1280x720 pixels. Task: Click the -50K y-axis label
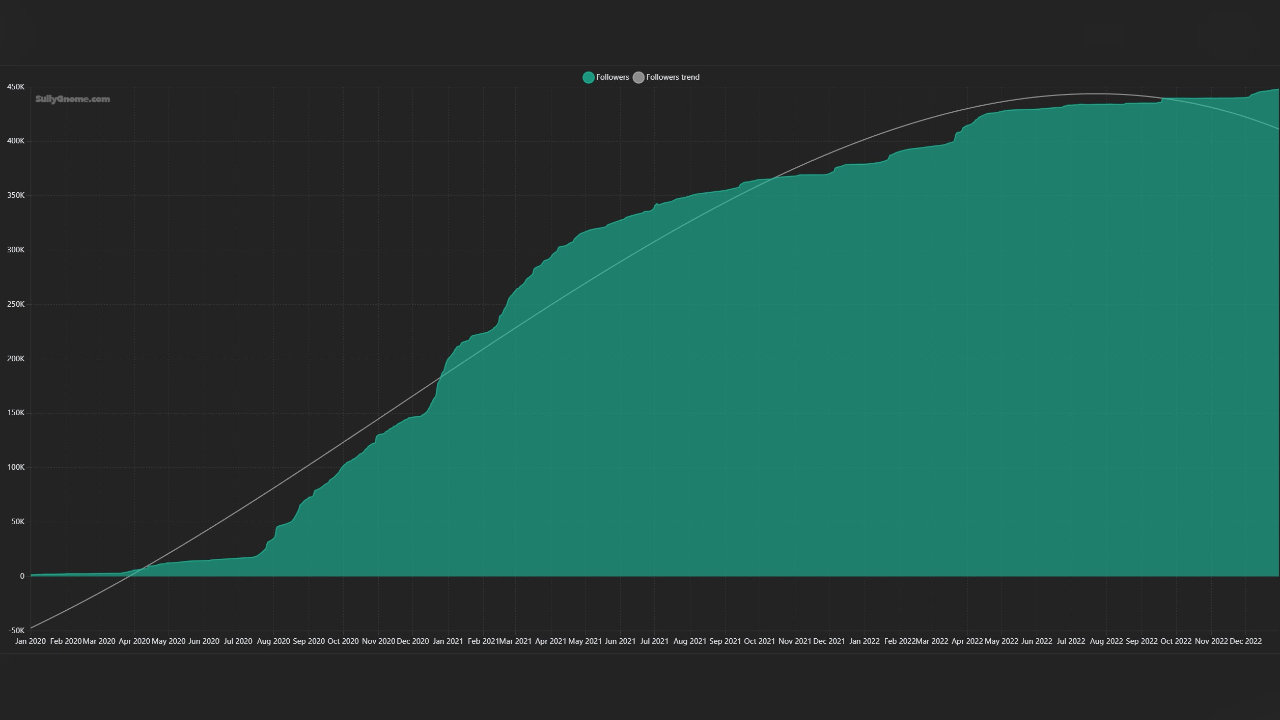click(15, 630)
